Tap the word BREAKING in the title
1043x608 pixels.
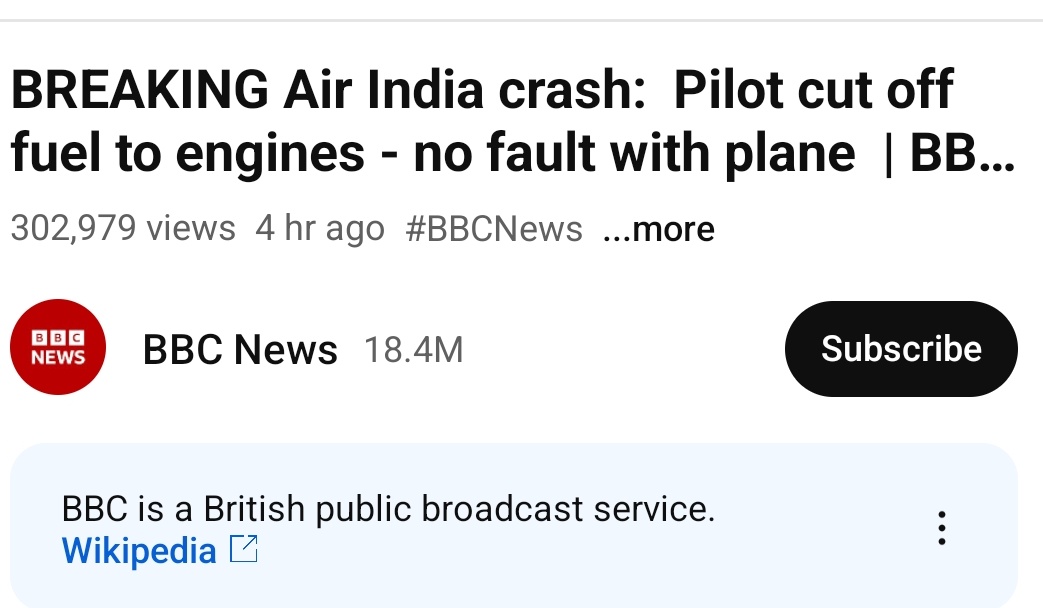(x=140, y=92)
